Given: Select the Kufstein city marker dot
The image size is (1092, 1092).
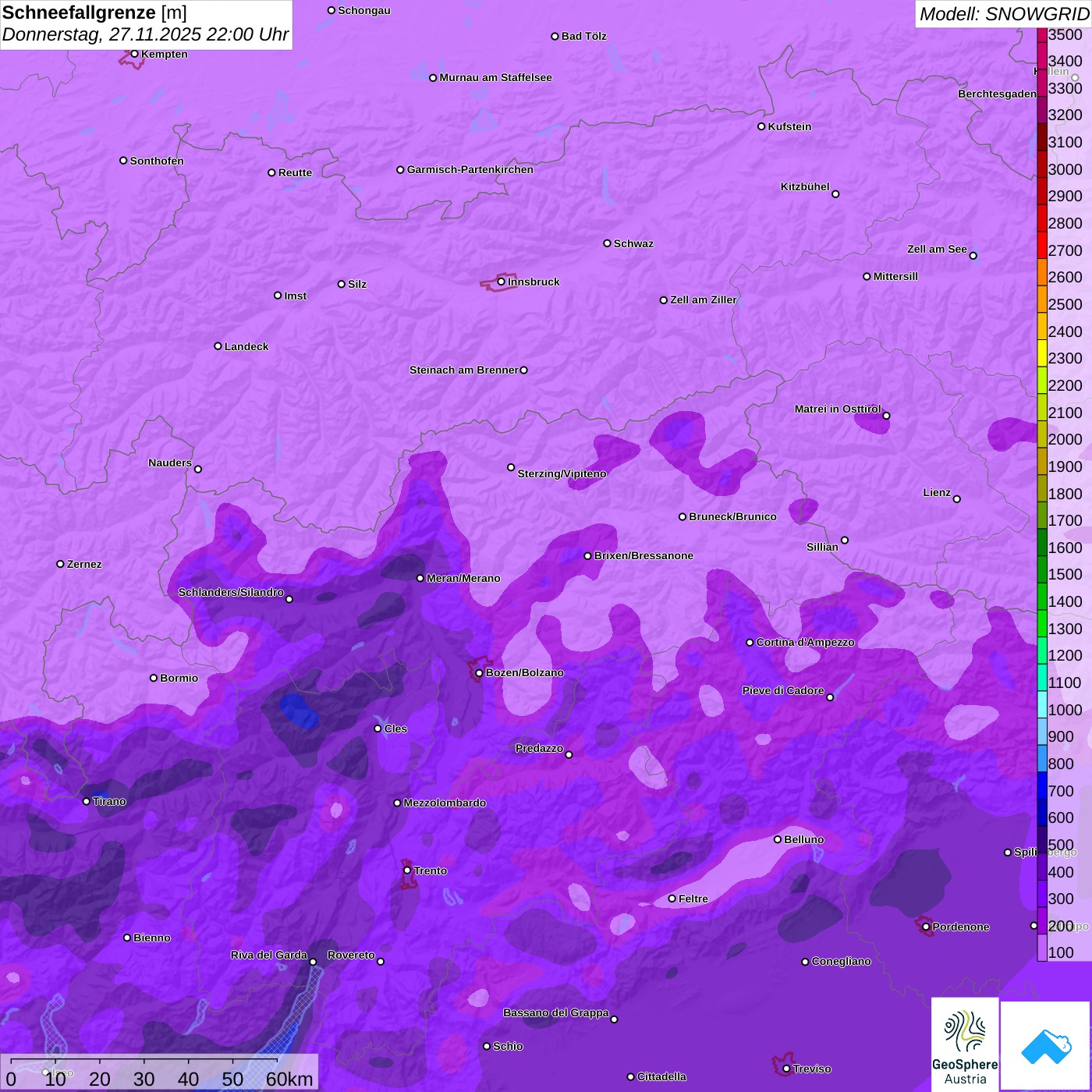Looking at the screenshot, I should point(761,126).
